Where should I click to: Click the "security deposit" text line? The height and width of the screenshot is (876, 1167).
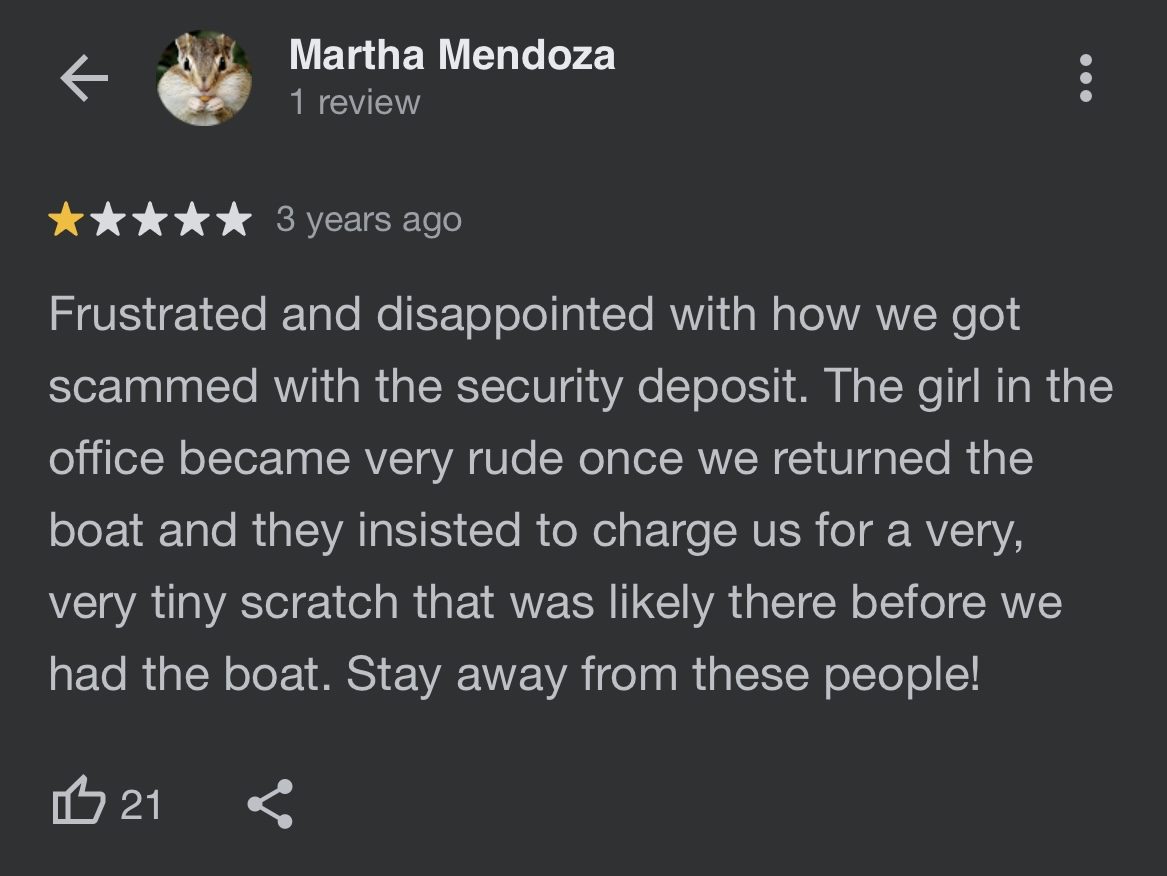tap(581, 387)
